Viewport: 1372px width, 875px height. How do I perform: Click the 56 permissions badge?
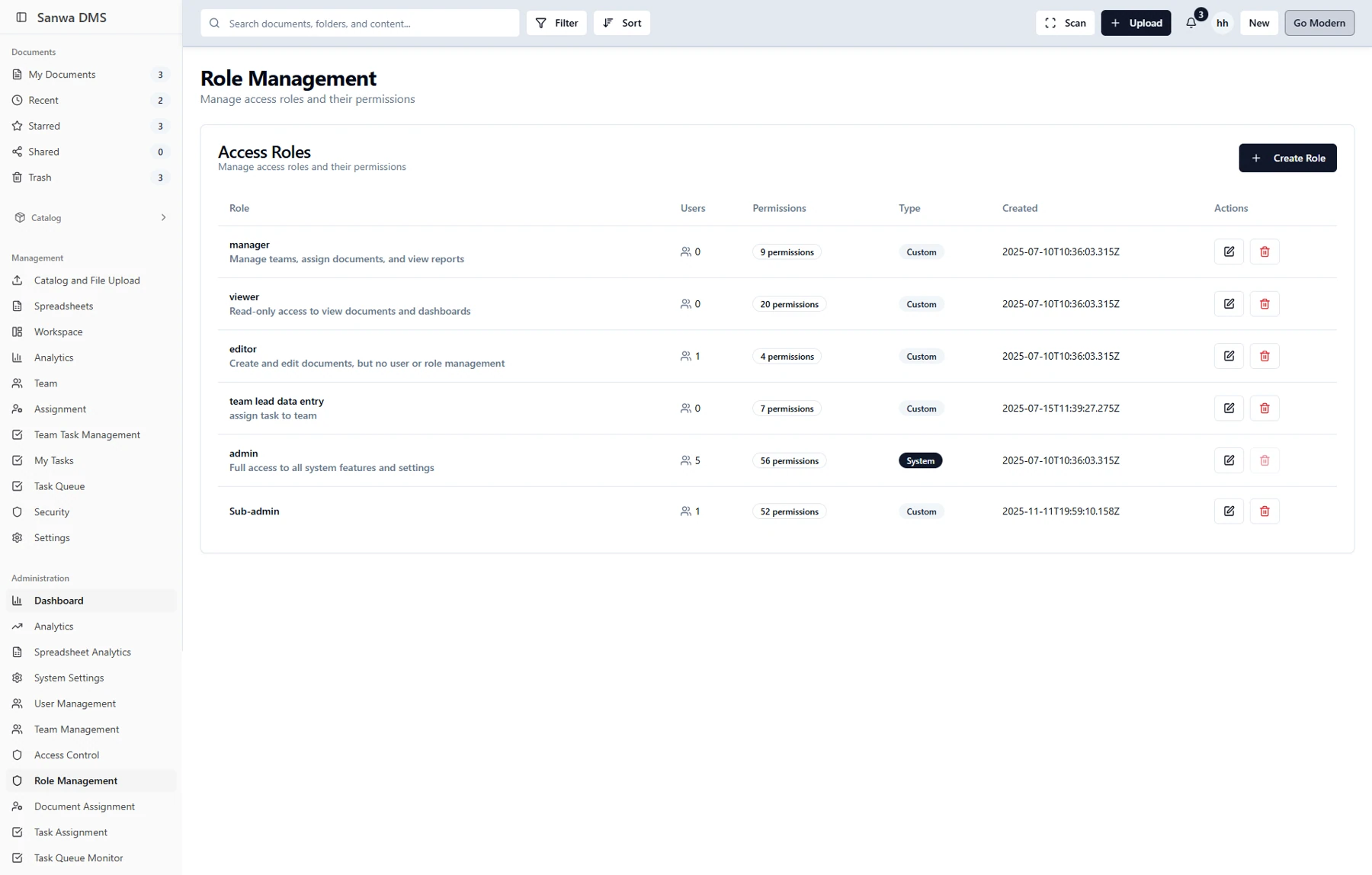click(x=789, y=460)
